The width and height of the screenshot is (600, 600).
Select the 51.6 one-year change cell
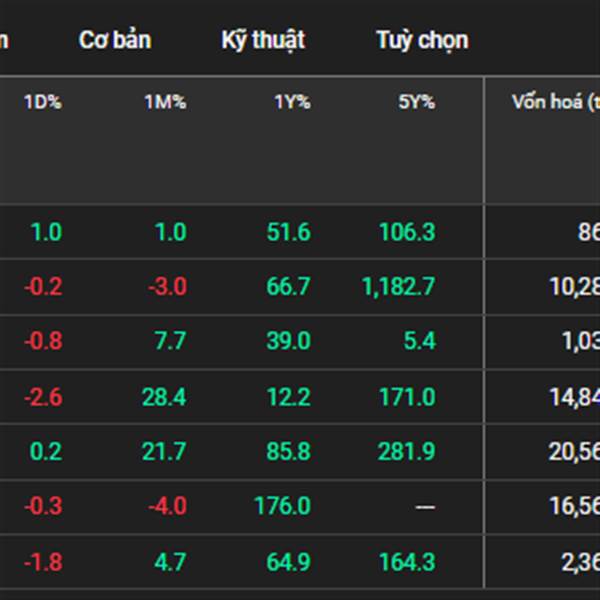tap(290, 232)
